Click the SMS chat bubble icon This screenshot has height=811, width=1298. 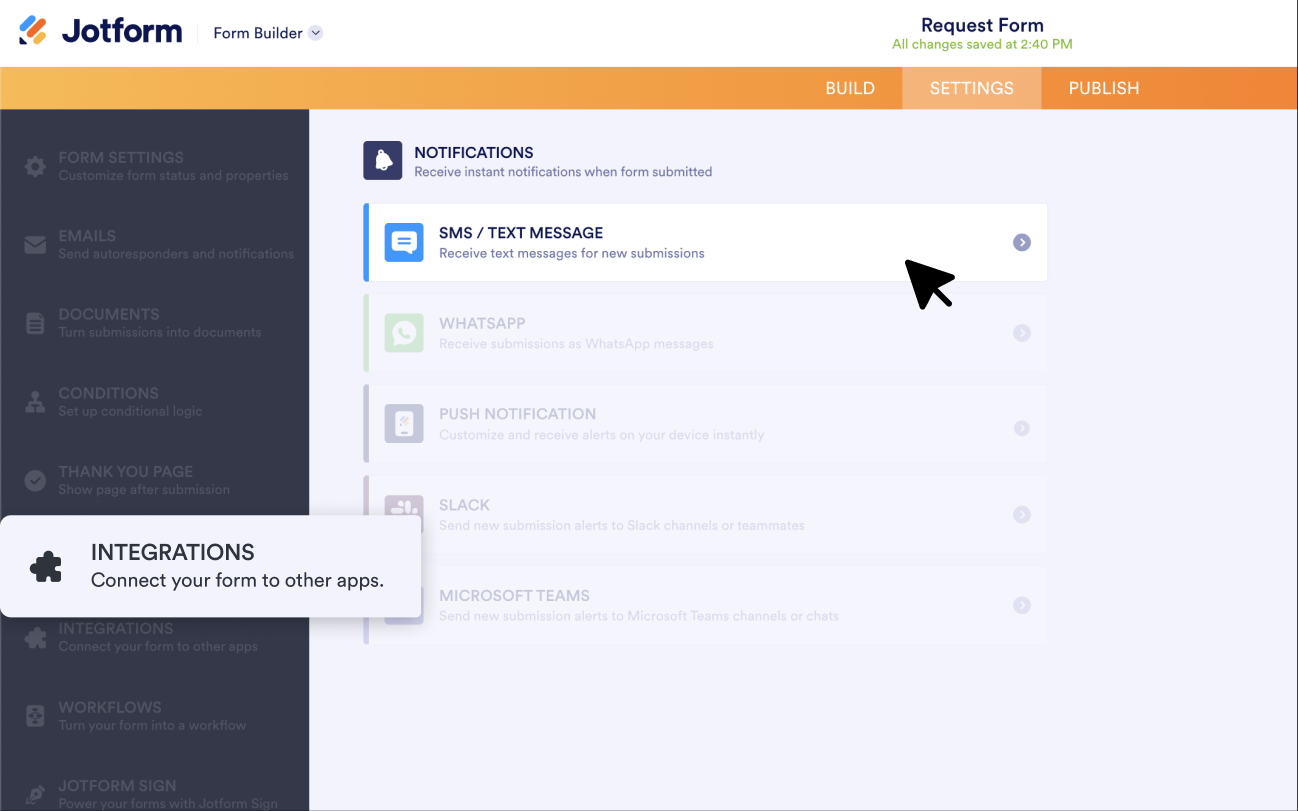[404, 242]
